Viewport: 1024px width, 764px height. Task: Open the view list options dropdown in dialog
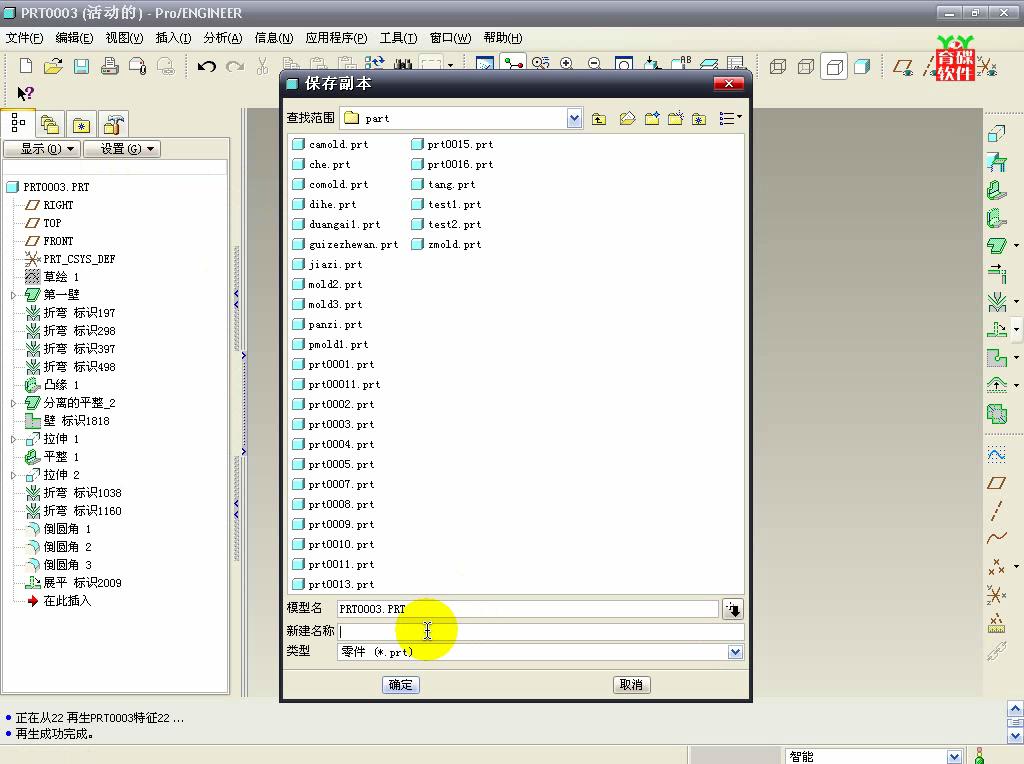tap(730, 118)
